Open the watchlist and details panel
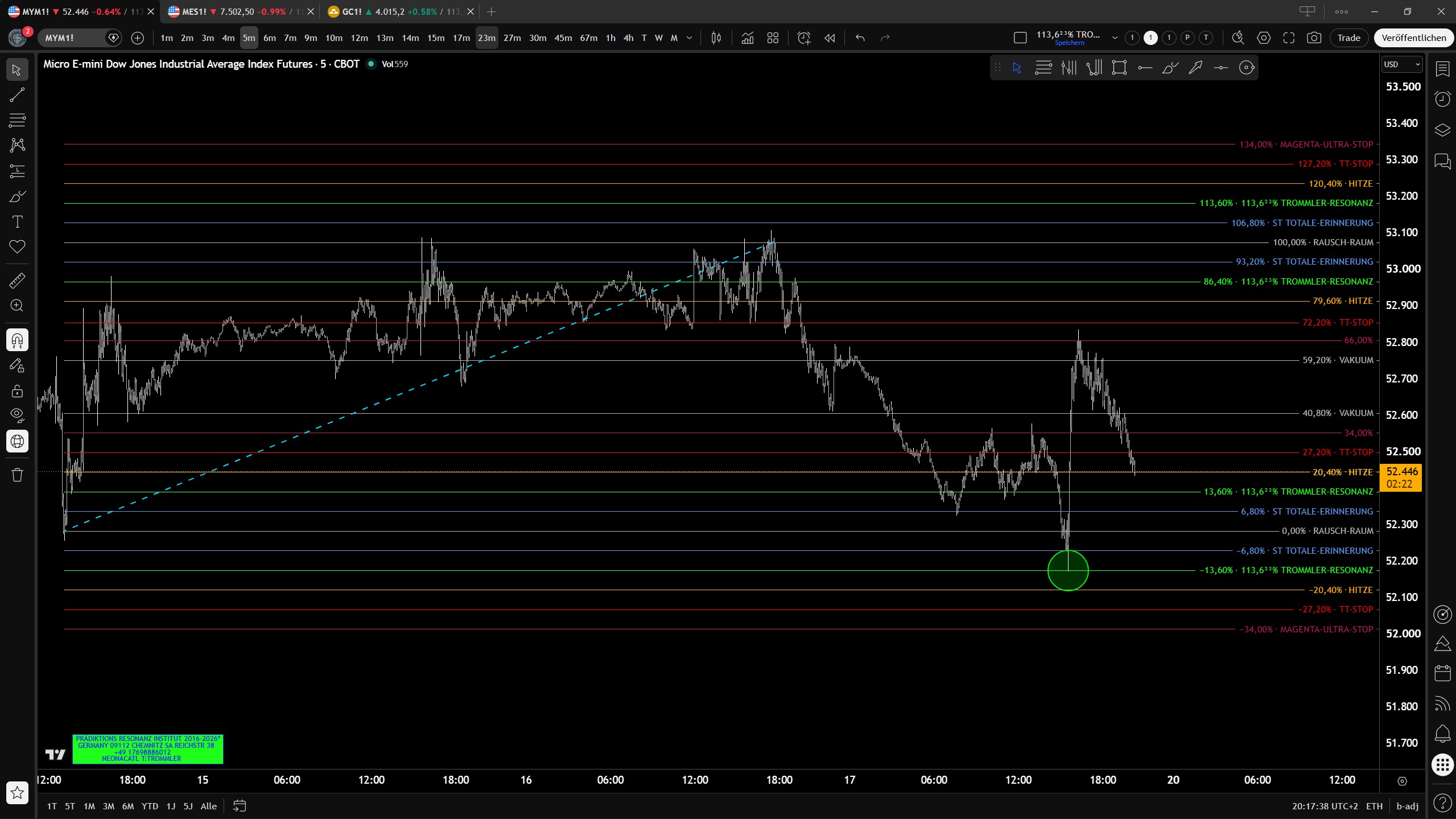 (1442, 69)
